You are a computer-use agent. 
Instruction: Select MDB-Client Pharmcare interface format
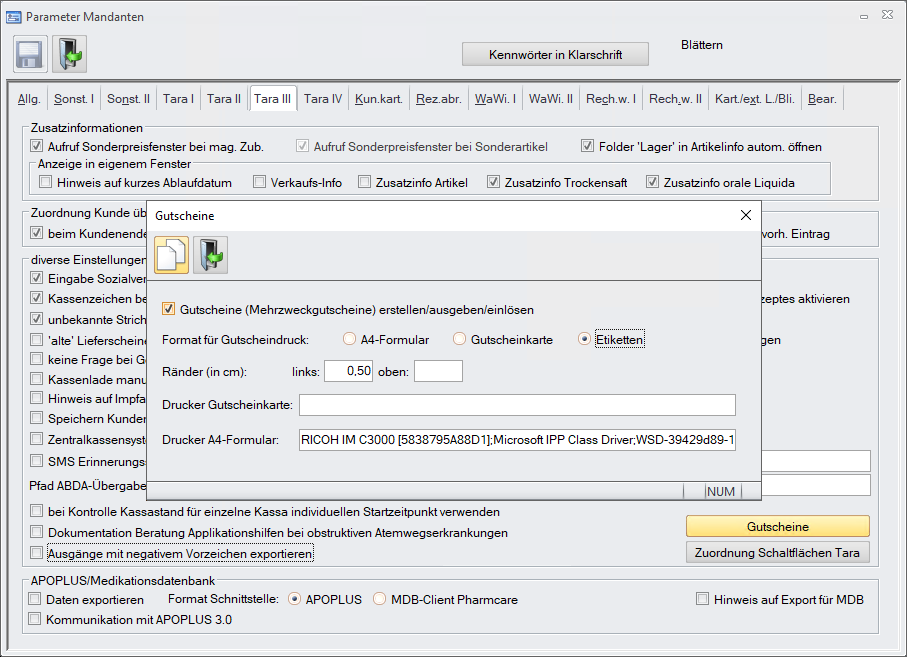[x=380, y=600]
